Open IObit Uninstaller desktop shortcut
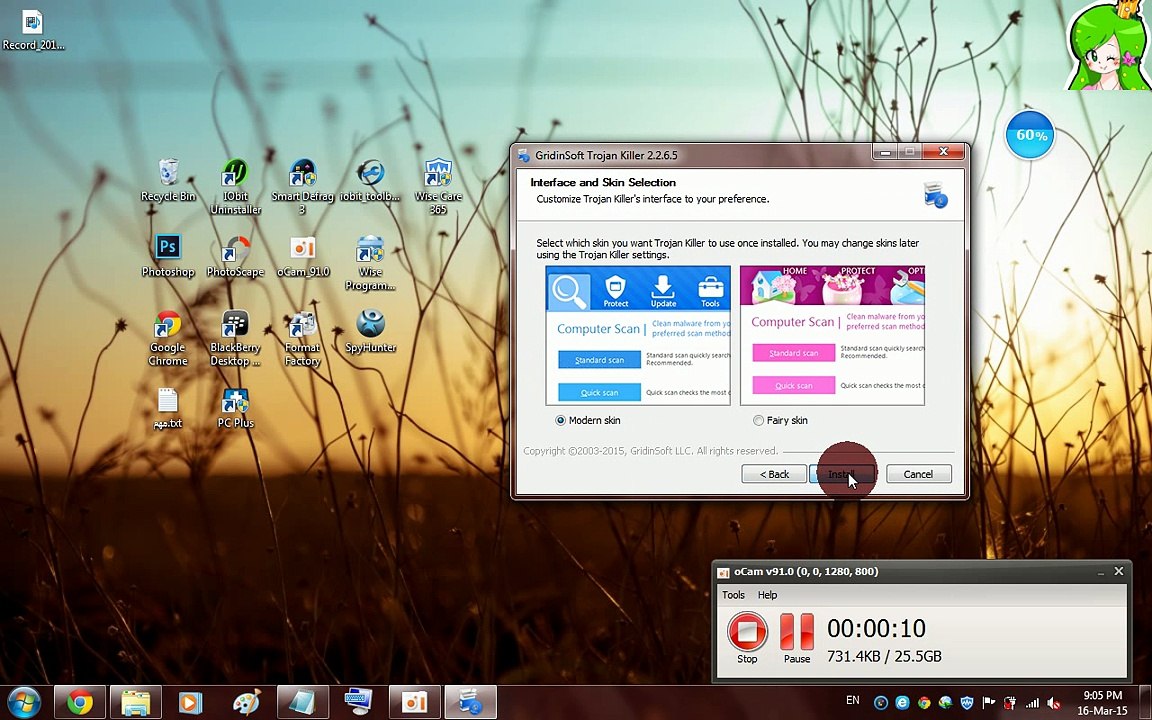 235,187
